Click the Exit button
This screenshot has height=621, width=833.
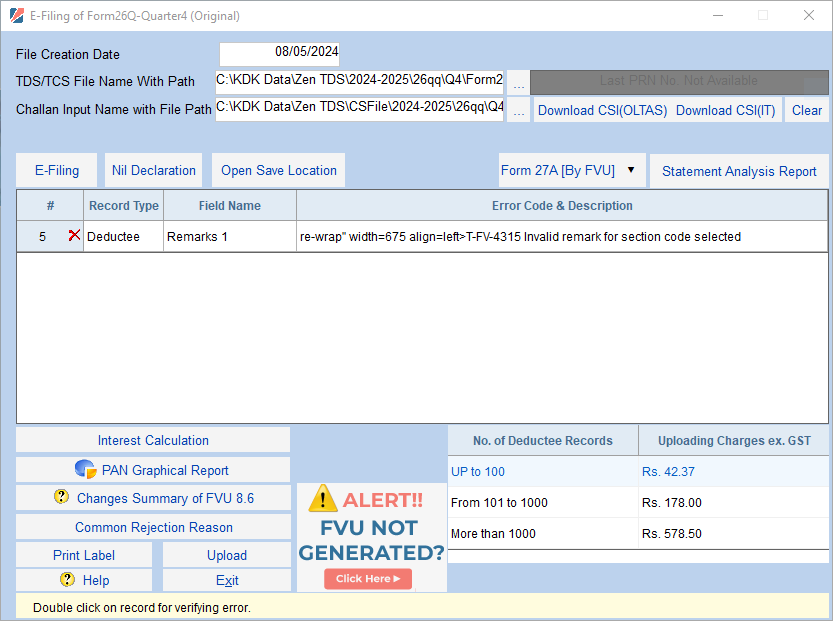point(227,580)
